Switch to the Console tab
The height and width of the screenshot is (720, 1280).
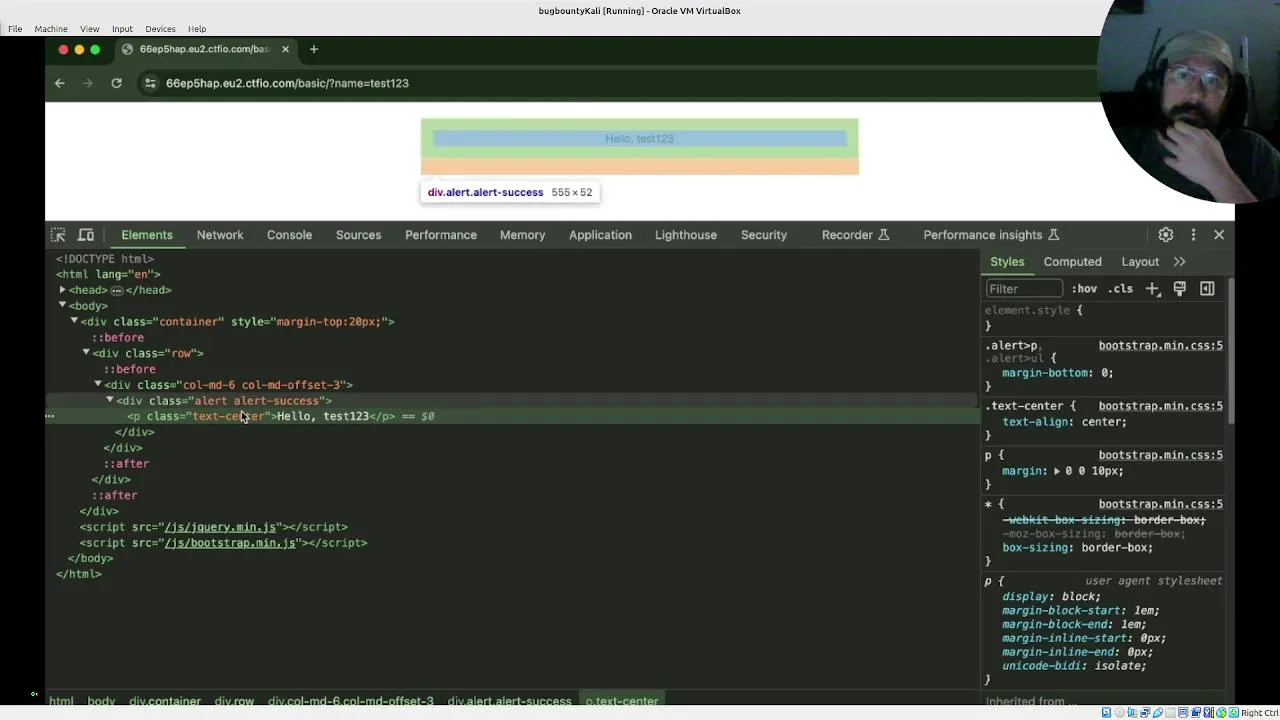[x=289, y=235]
